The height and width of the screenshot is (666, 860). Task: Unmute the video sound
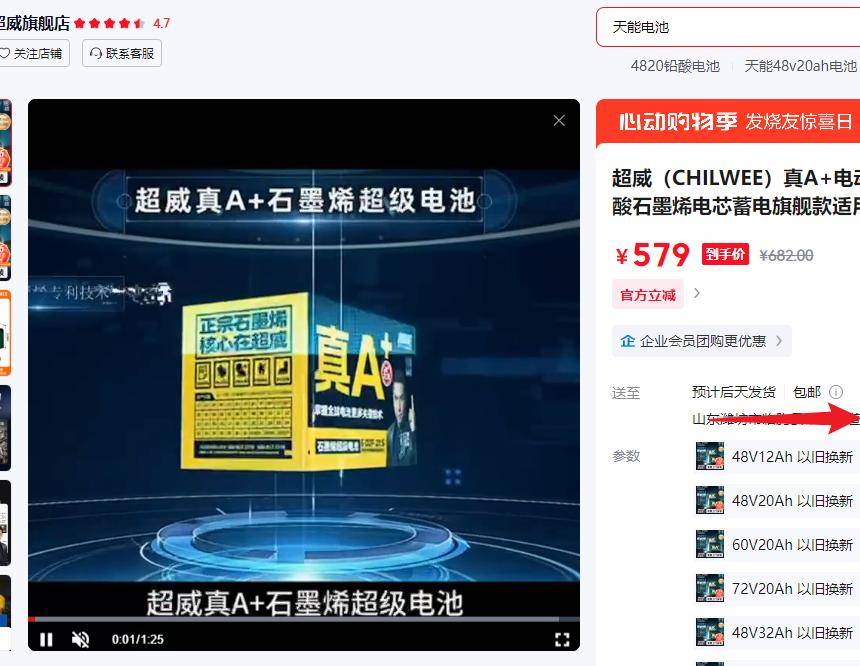tap(81, 639)
